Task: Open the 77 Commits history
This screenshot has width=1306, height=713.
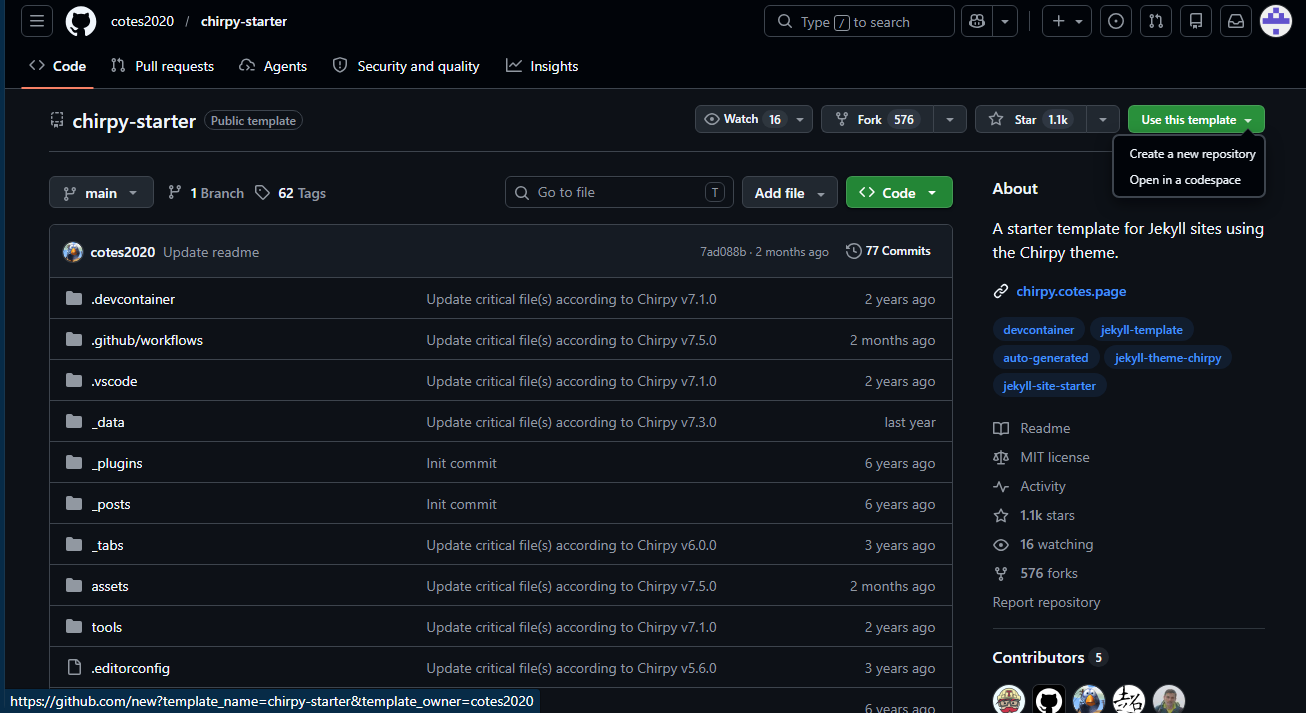Action: 888,251
